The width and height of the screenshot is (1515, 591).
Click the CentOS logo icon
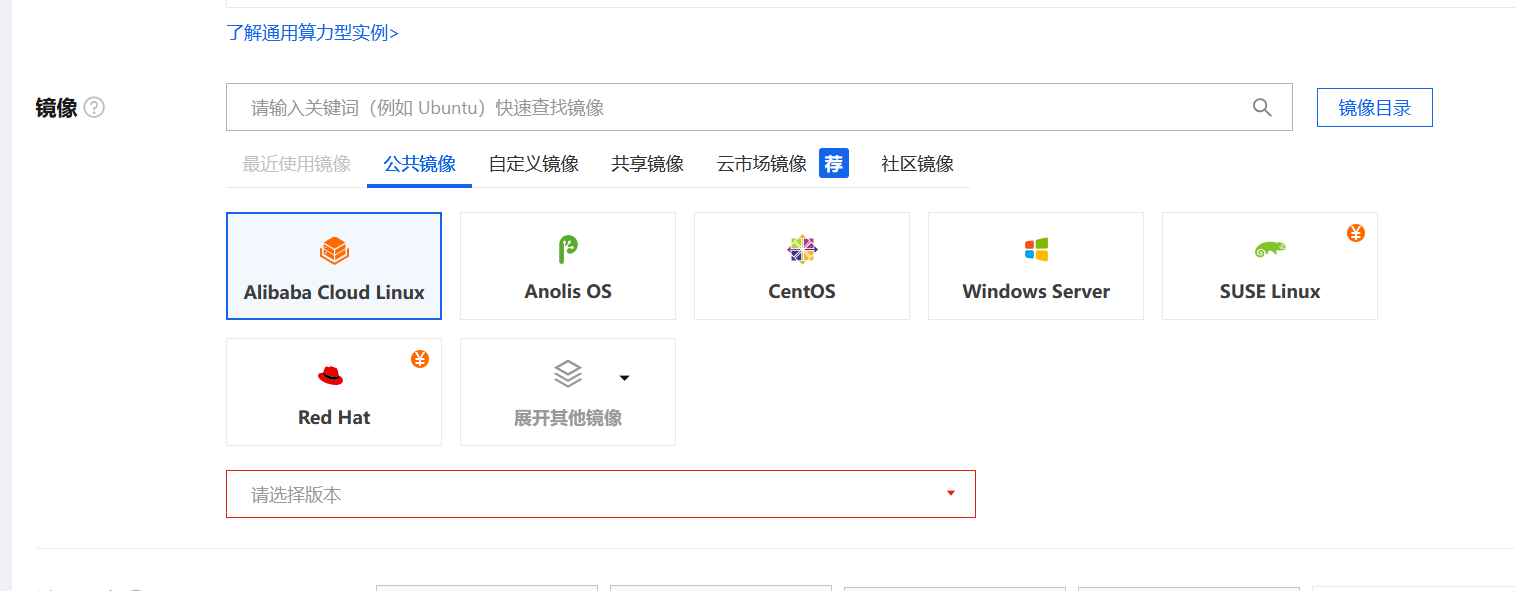(x=802, y=249)
